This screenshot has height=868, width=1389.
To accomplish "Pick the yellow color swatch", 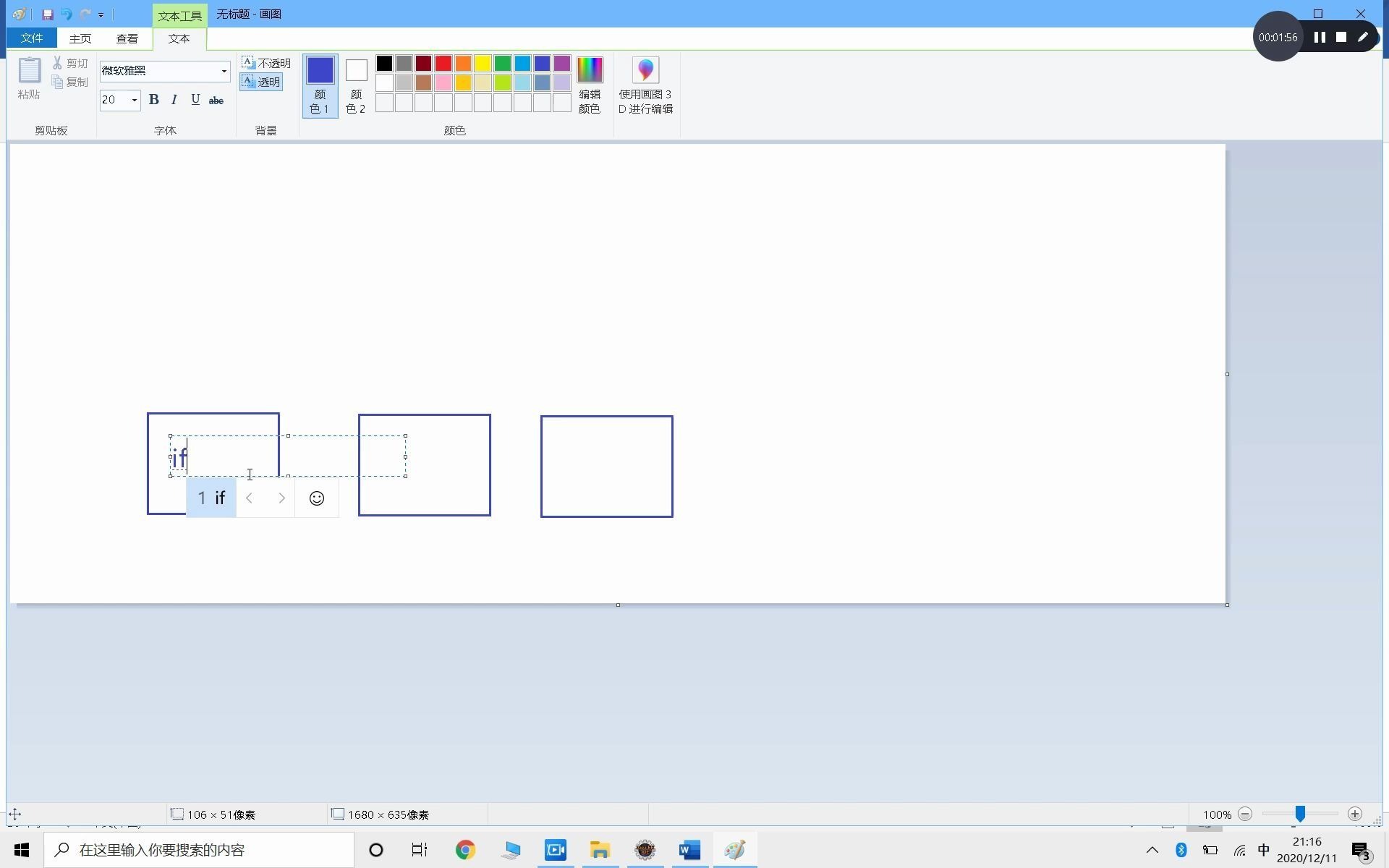I will click(483, 64).
